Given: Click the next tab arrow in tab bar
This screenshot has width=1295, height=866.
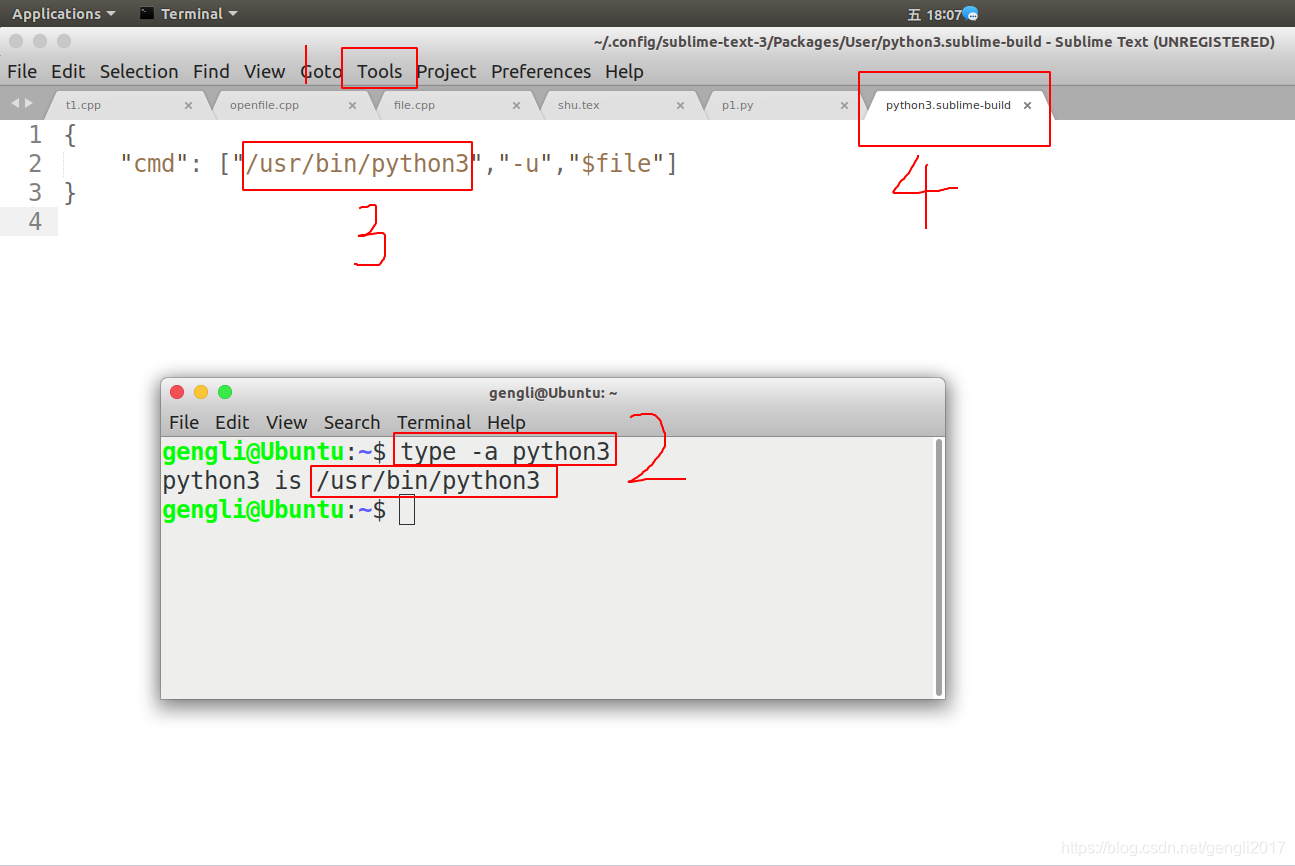Looking at the screenshot, I should point(28,103).
